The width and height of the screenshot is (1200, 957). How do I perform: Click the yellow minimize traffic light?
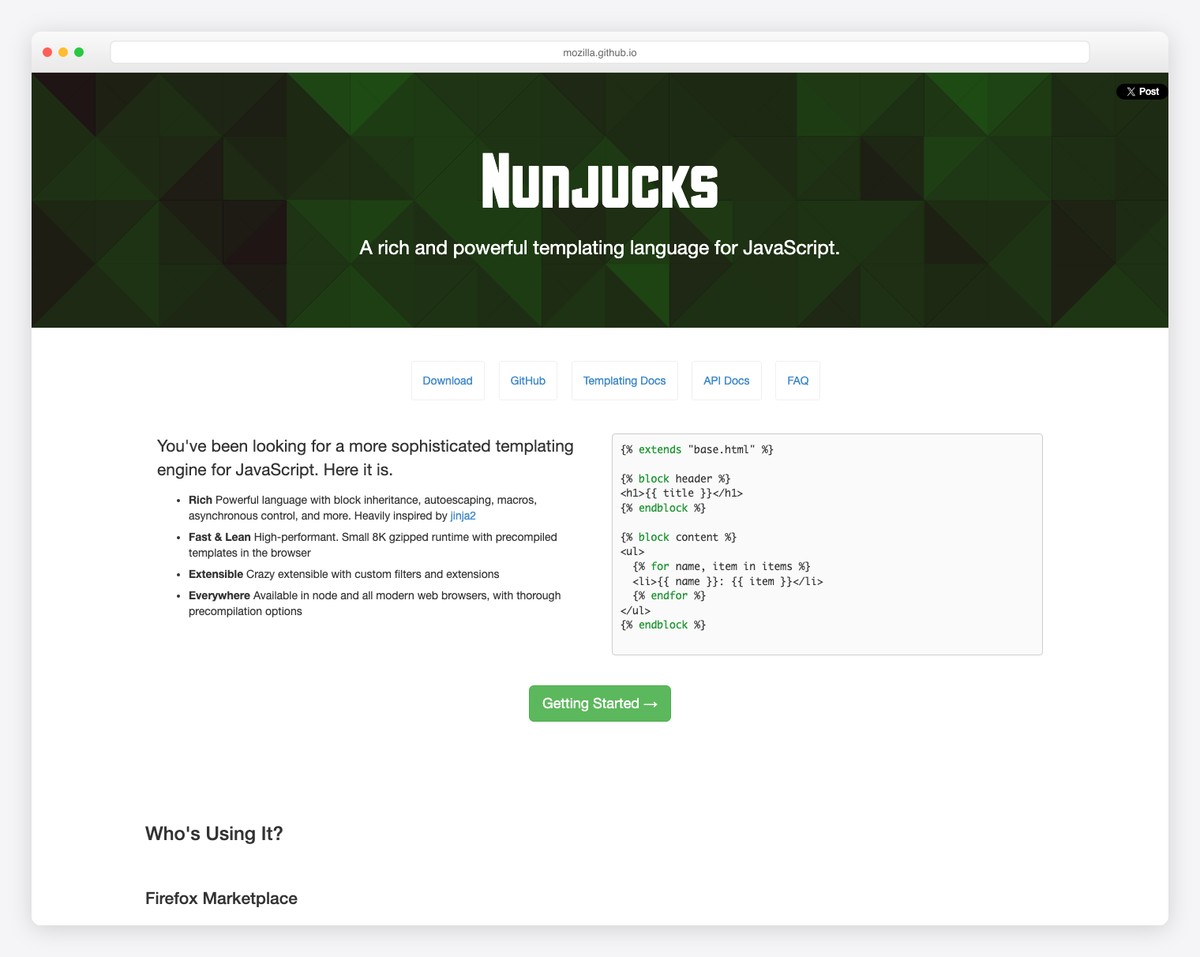[x=63, y=51]
